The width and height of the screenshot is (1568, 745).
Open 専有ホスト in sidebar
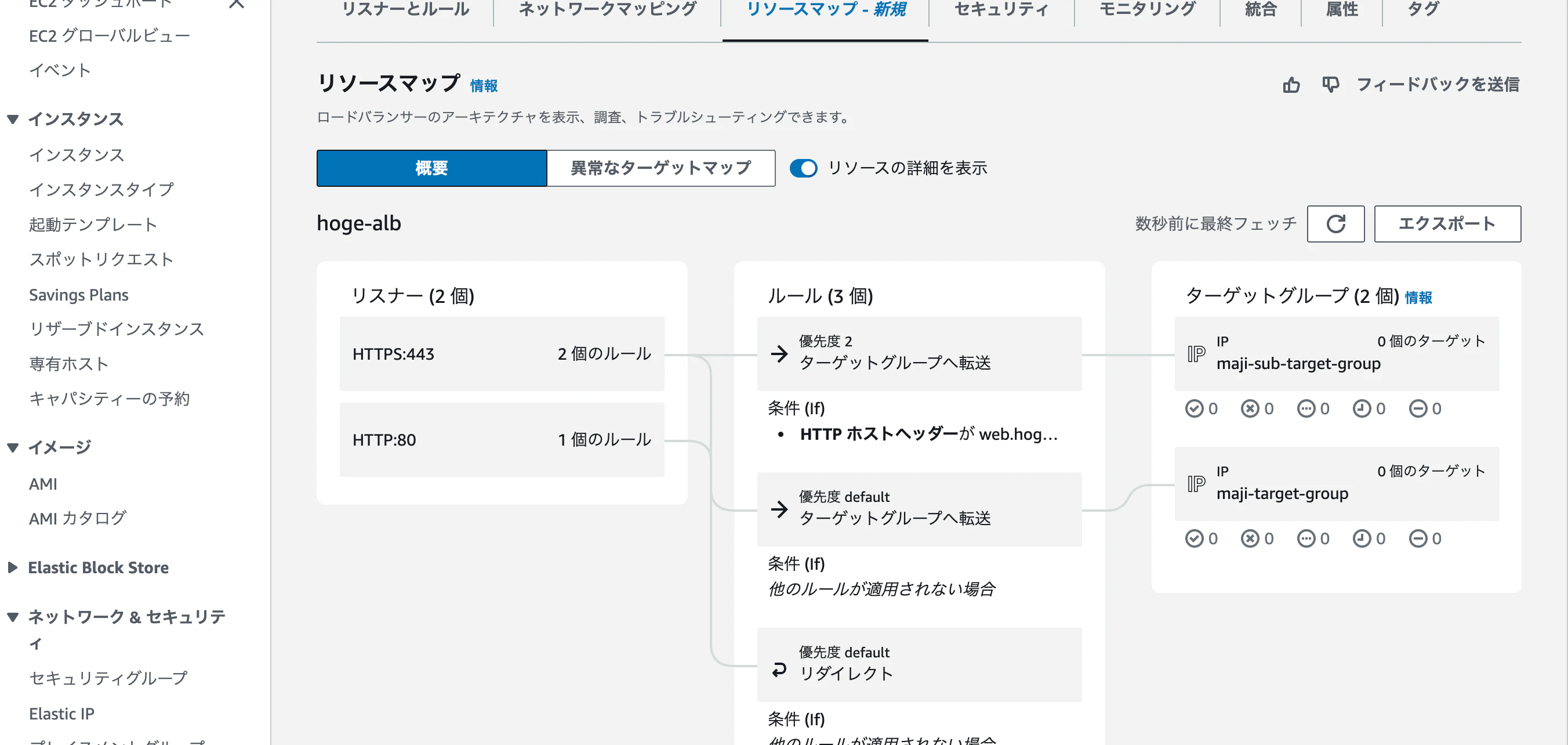click(x=68, y=364)
